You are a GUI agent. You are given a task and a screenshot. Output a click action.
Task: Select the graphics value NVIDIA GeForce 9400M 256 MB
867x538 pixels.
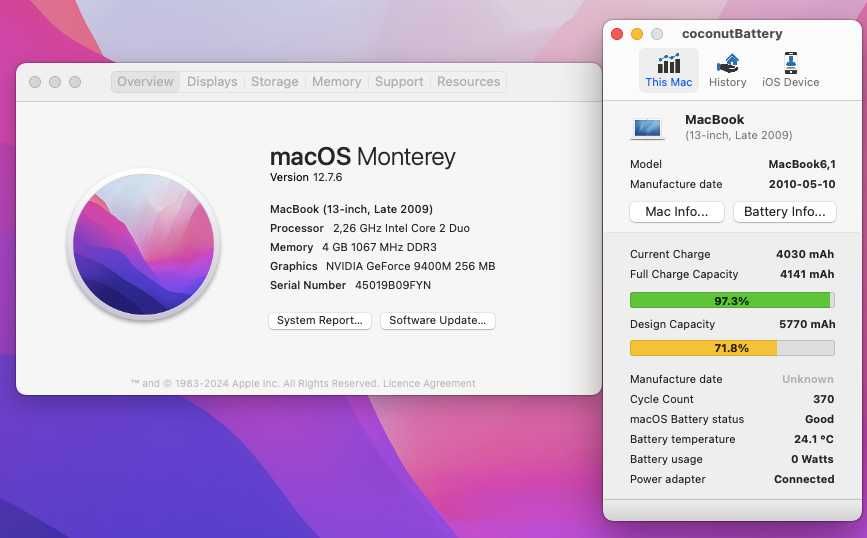point(410,267)
